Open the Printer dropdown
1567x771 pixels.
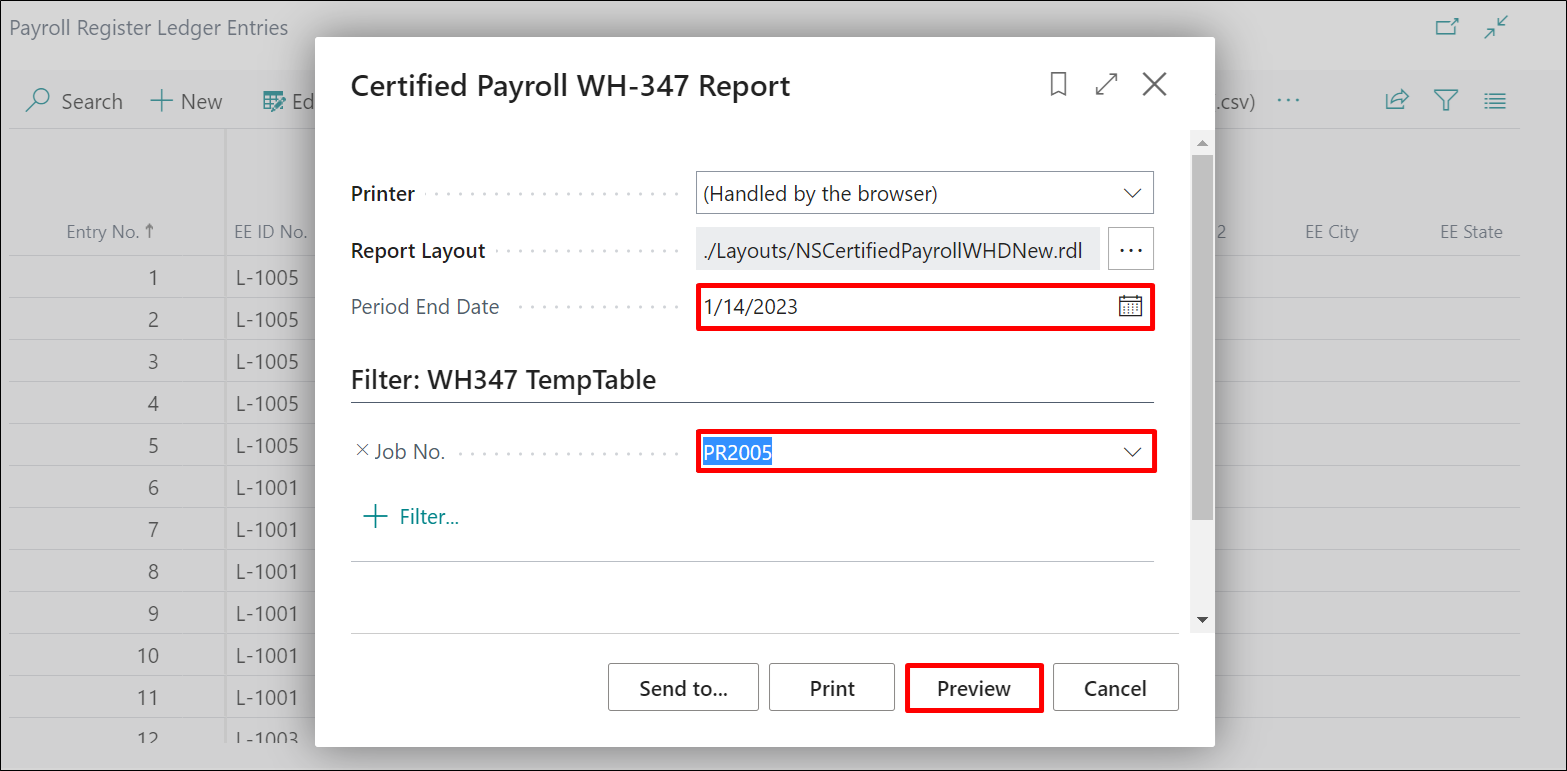[x=1132, y=193]
